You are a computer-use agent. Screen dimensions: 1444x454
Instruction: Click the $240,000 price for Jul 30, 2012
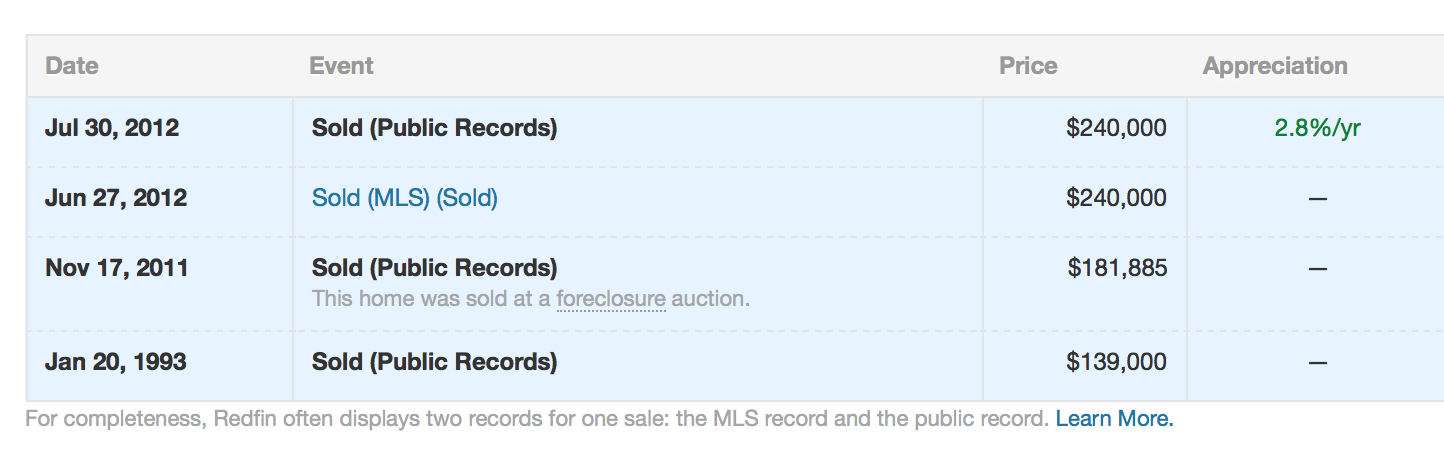1116,128
